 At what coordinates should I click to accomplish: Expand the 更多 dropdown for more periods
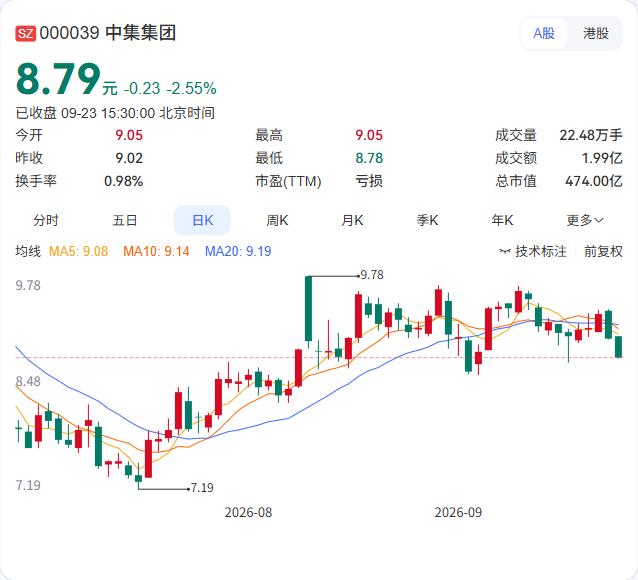click(x=585, y=221)
